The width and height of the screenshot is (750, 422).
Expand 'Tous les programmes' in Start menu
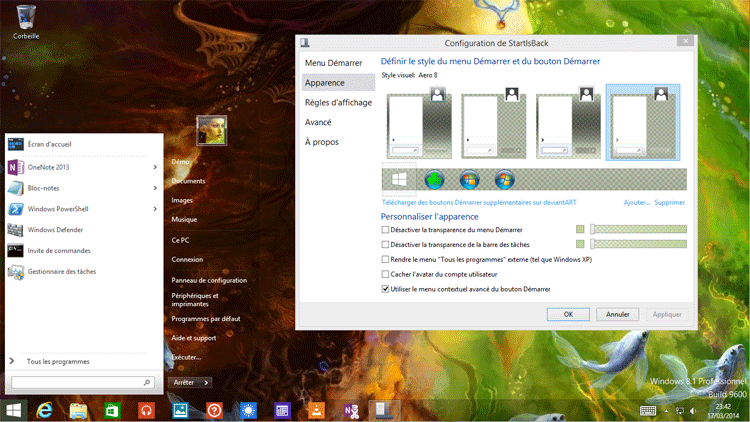[57, 361]
